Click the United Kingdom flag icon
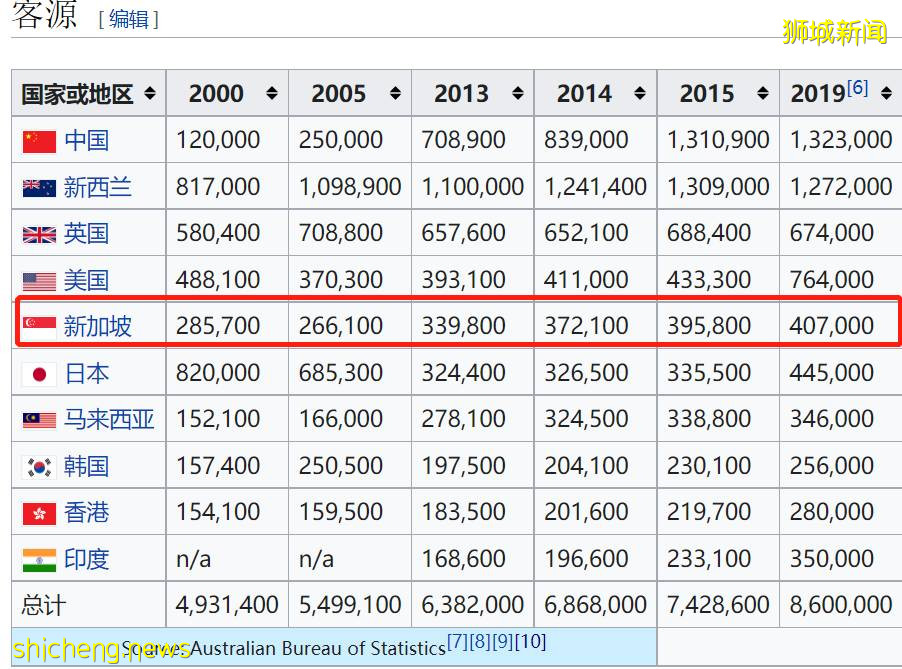This screenshot has width=902, height=669. point(39,235)
